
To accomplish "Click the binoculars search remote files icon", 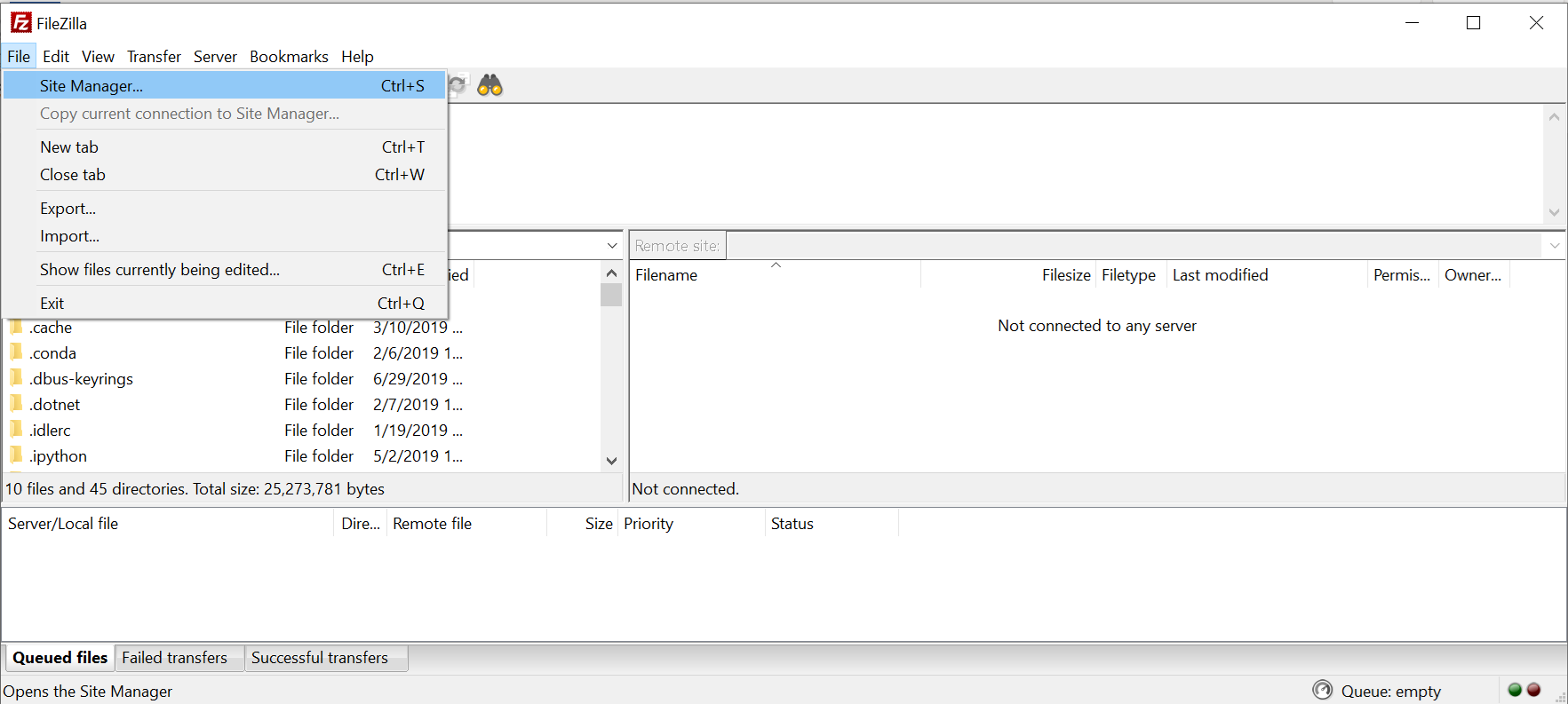I will tap(490, 85).
